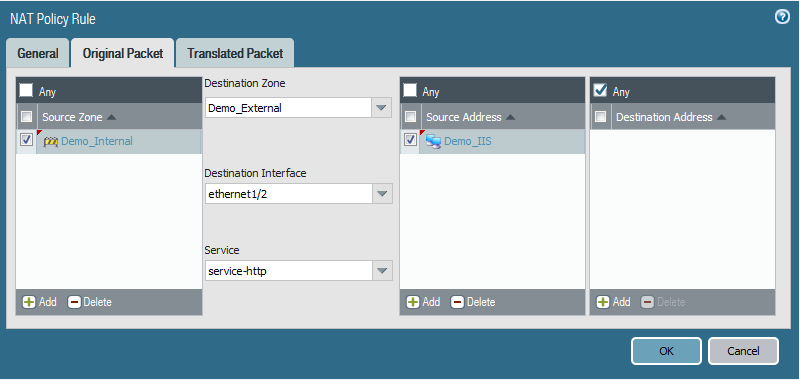The image size is (800, 380).
Task: Click the Destination Zone label
Action: pos(245,84)
